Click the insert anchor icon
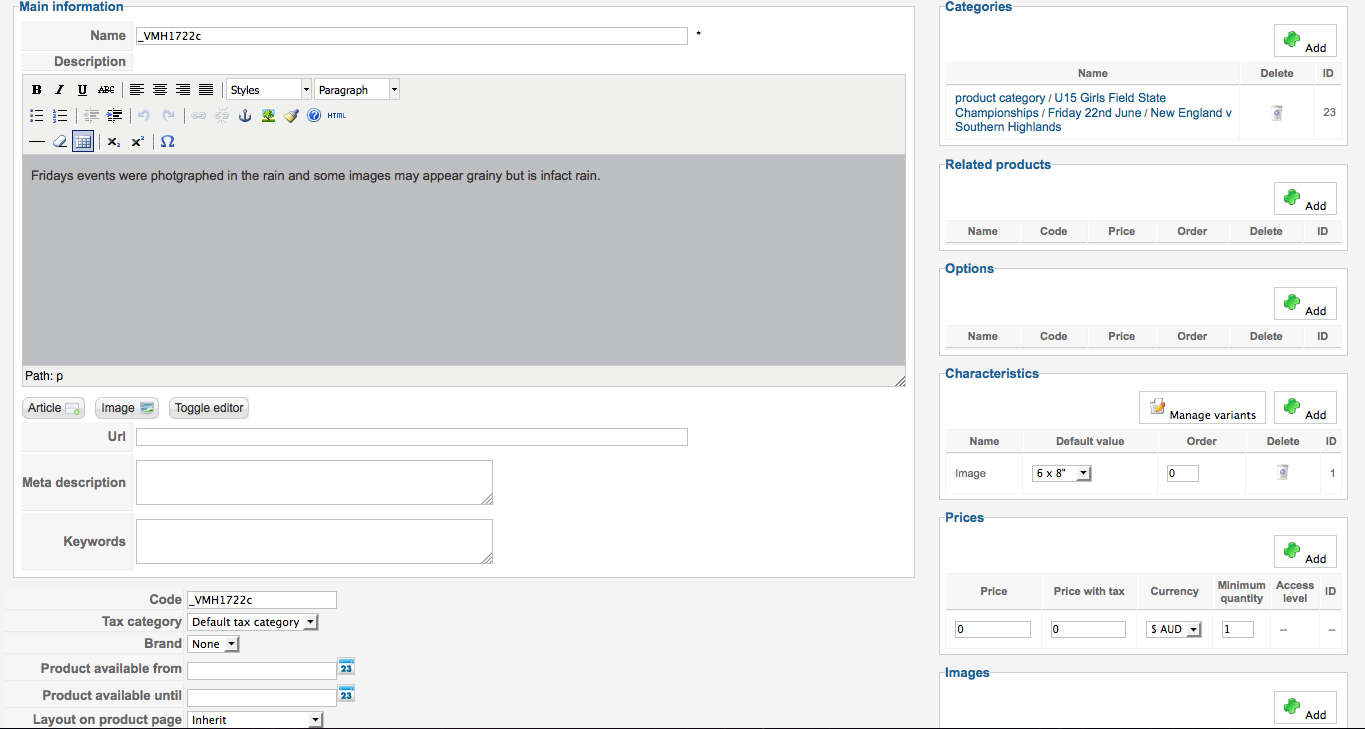This screenshot has height=729, width=1365. click(x=244, y=115)
